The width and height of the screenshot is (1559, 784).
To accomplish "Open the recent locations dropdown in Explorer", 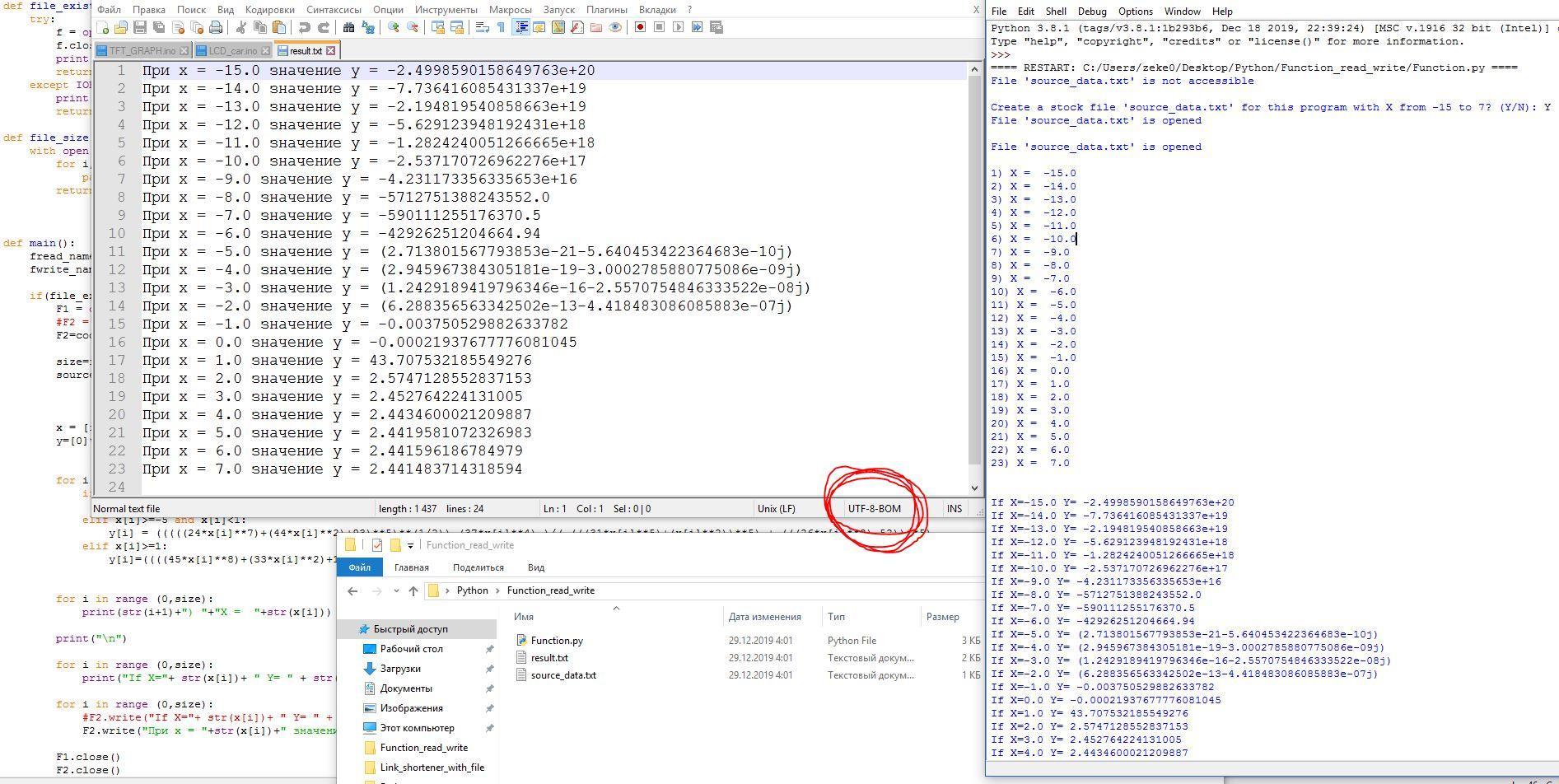I will point(396,590).
